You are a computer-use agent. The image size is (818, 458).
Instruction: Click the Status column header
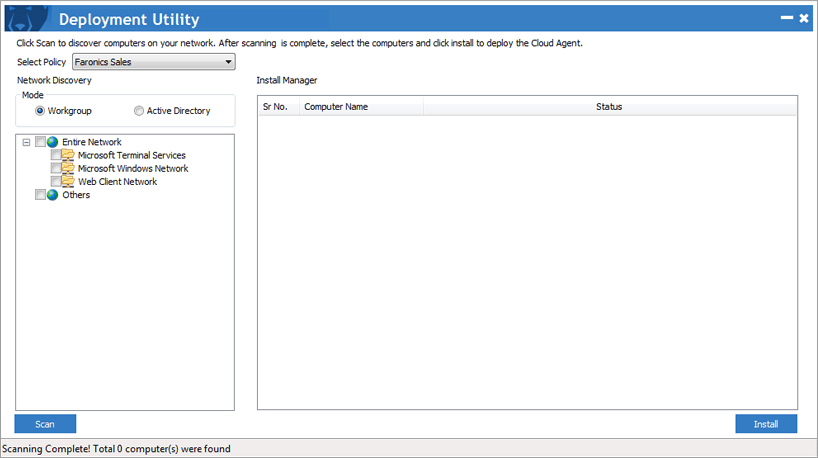click(609, 106)
